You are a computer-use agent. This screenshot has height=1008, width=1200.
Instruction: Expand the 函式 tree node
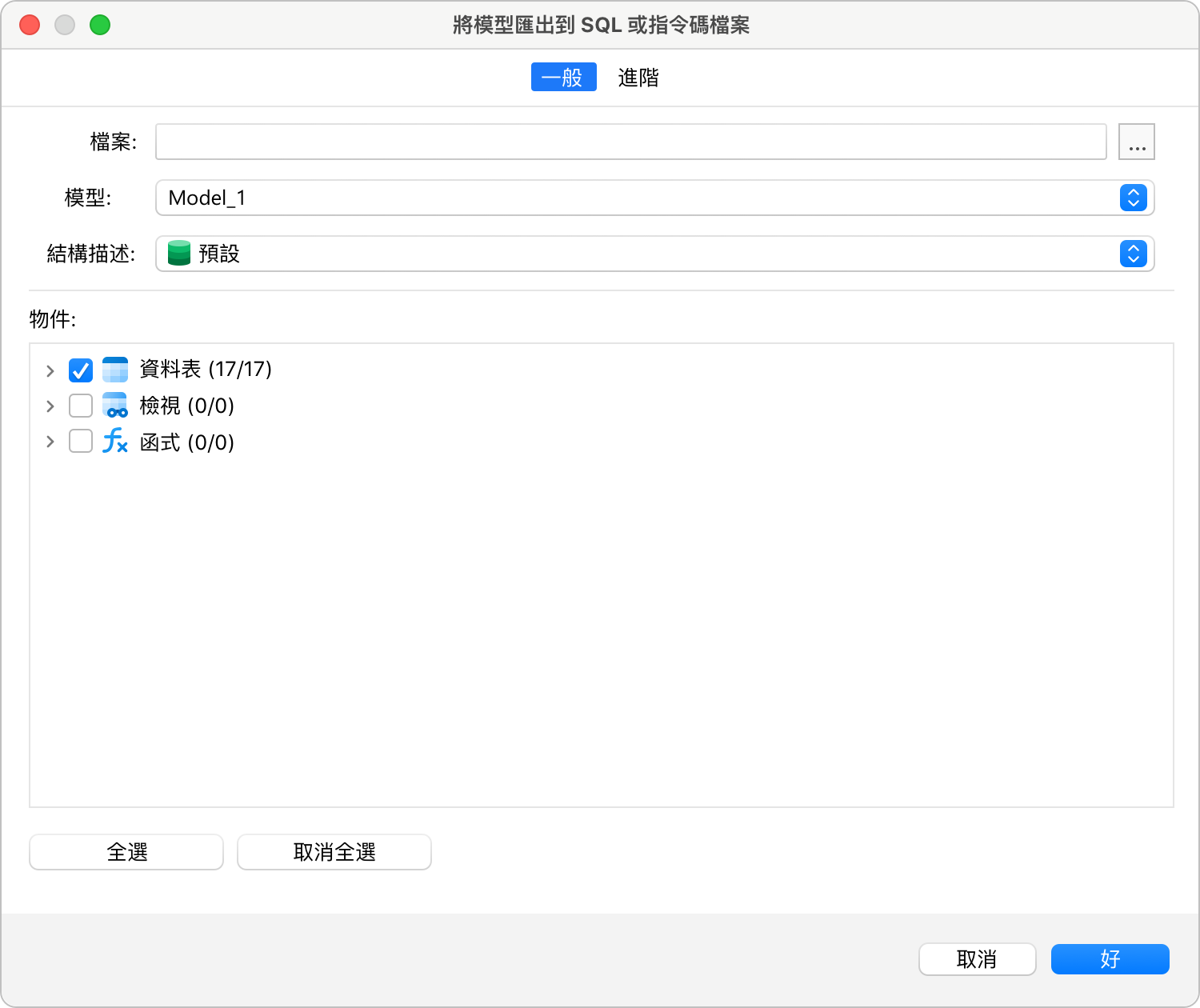click(x=50, y=442)
